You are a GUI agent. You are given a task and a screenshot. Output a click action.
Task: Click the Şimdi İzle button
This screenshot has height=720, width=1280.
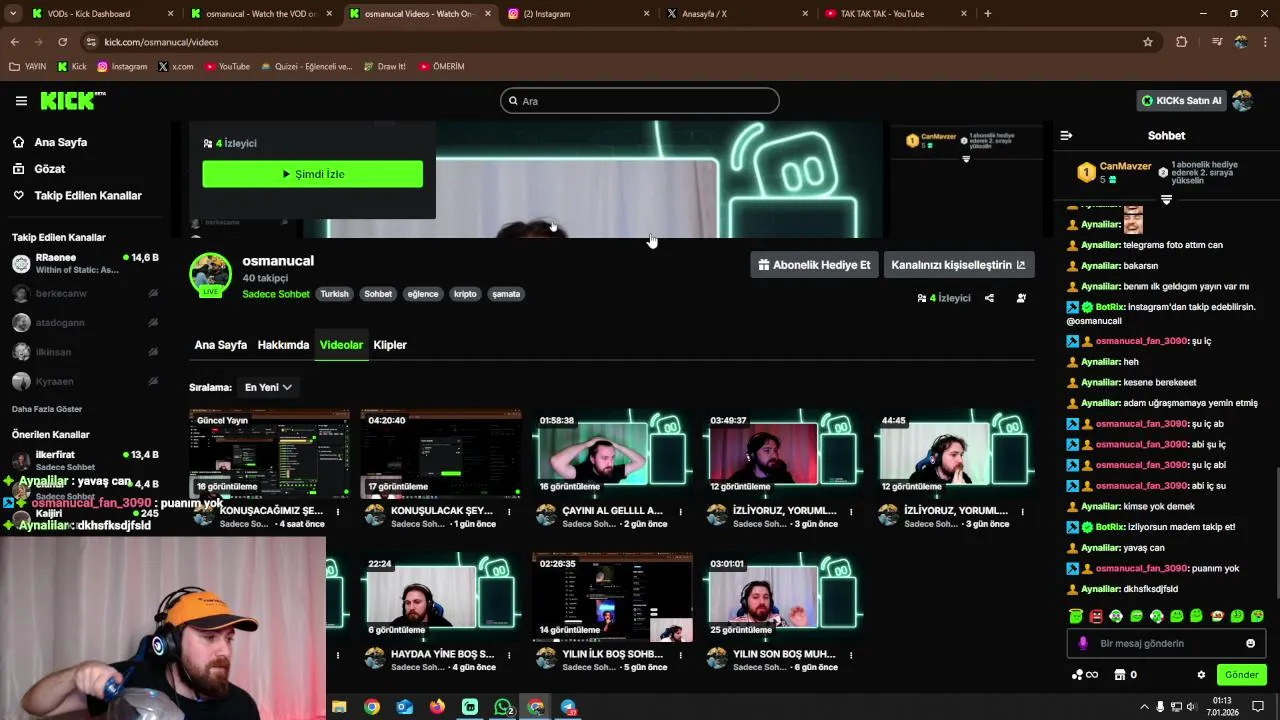[x=312, y=174]
